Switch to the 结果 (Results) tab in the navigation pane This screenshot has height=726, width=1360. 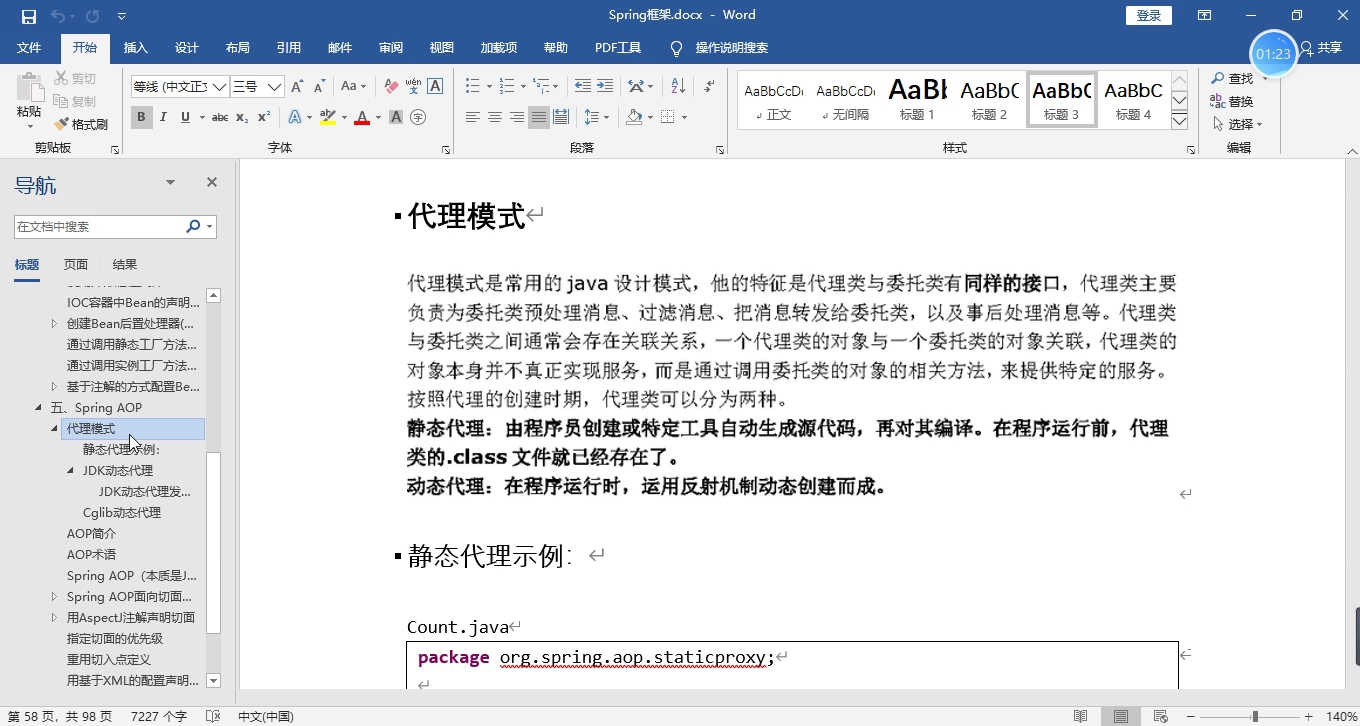pyautogui.click(x=125, y=265)
